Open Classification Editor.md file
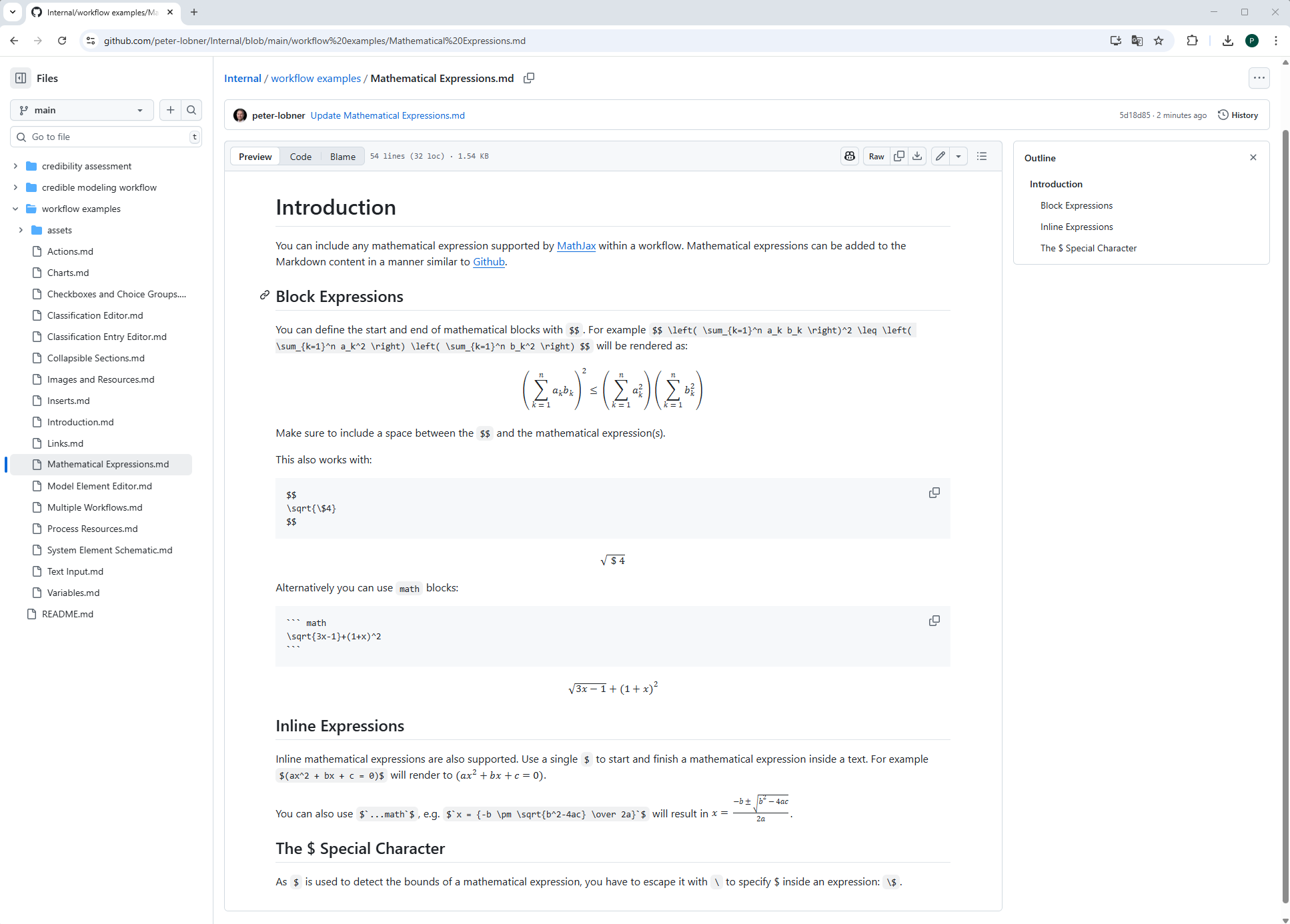This screenshot has width=1290, height=924. point(95,315)
